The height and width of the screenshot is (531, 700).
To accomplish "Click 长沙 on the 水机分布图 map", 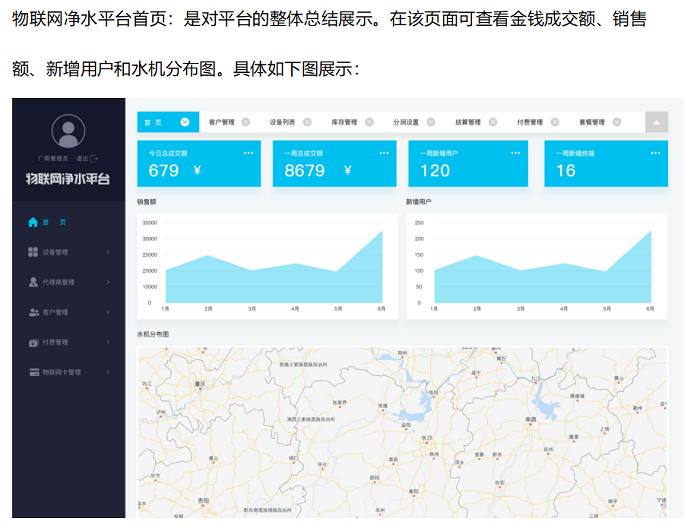I will tap(427, 438).
